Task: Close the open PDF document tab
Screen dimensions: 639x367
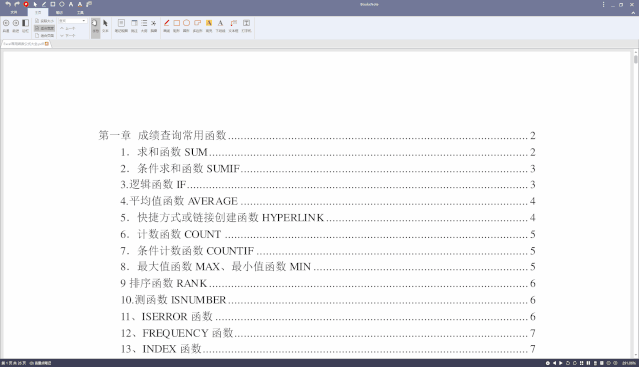Action: [x=47, y=44]
